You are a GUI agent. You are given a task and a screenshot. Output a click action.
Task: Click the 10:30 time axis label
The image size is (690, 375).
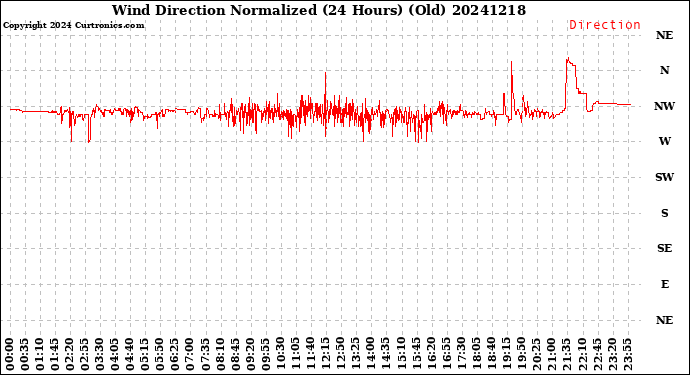(281, 355)
